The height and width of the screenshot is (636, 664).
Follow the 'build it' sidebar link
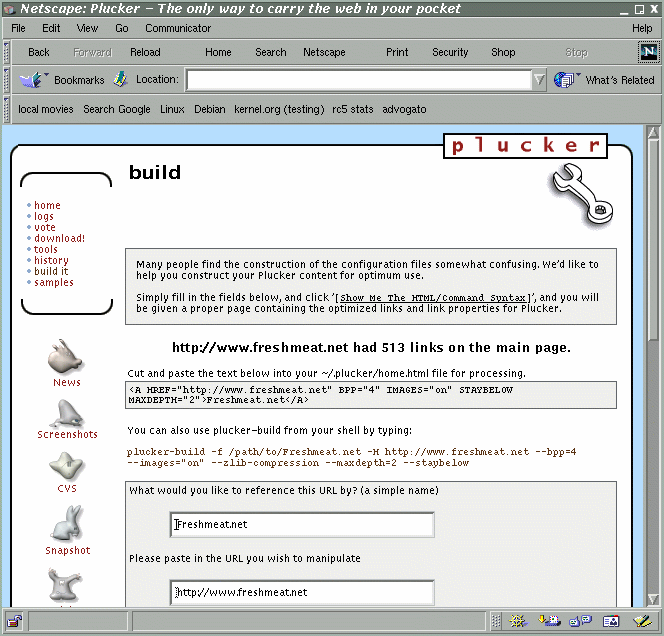[x=51, y=271]
